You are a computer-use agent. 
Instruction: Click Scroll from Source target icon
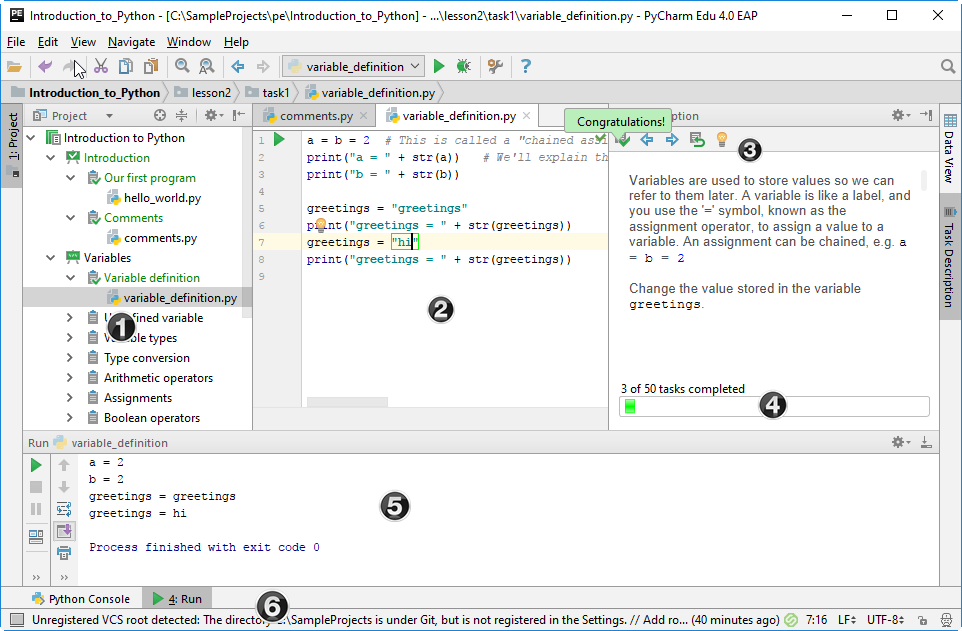[x=160, y=115]
